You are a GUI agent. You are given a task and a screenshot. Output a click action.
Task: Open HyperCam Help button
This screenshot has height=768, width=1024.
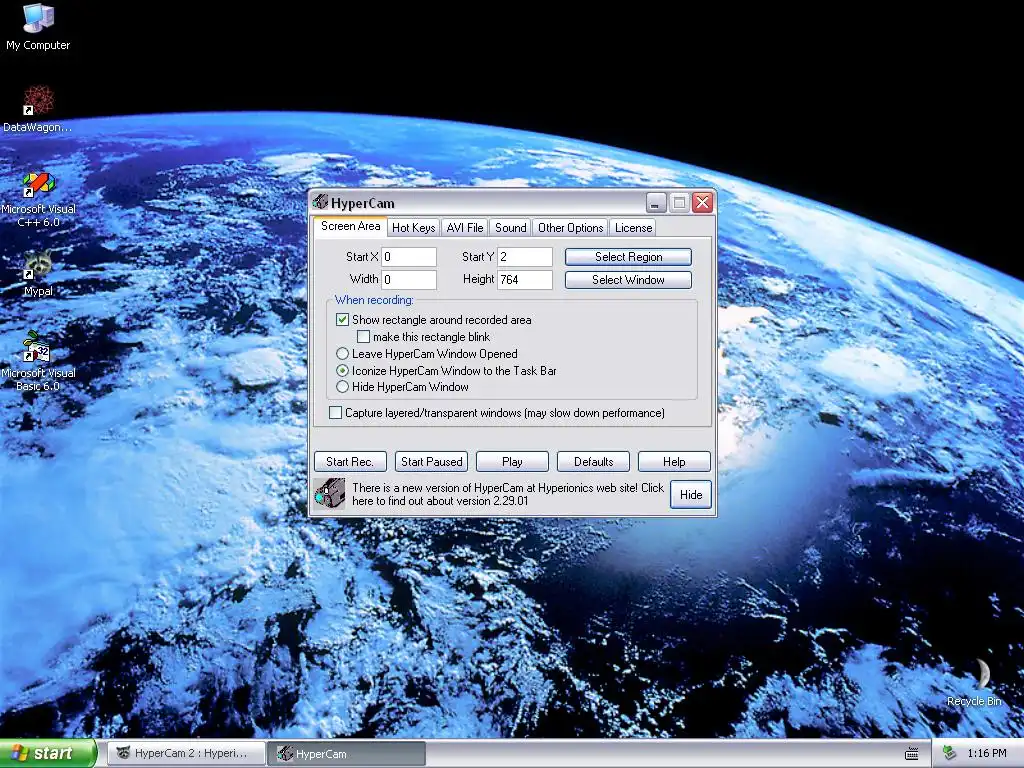[674, 462]
